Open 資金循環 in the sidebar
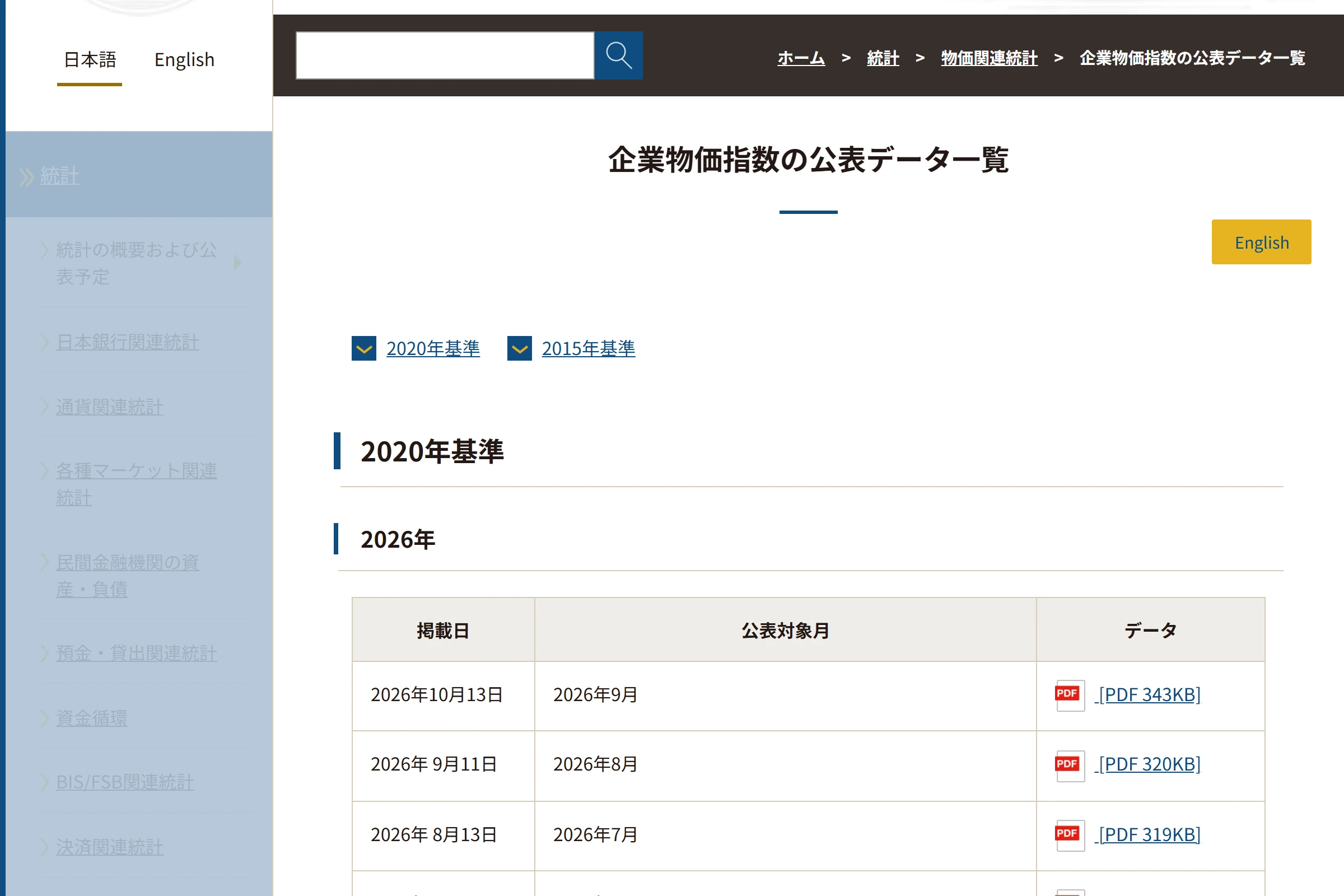Screen dimensions: 1344x896 click(x=91, y=718)
